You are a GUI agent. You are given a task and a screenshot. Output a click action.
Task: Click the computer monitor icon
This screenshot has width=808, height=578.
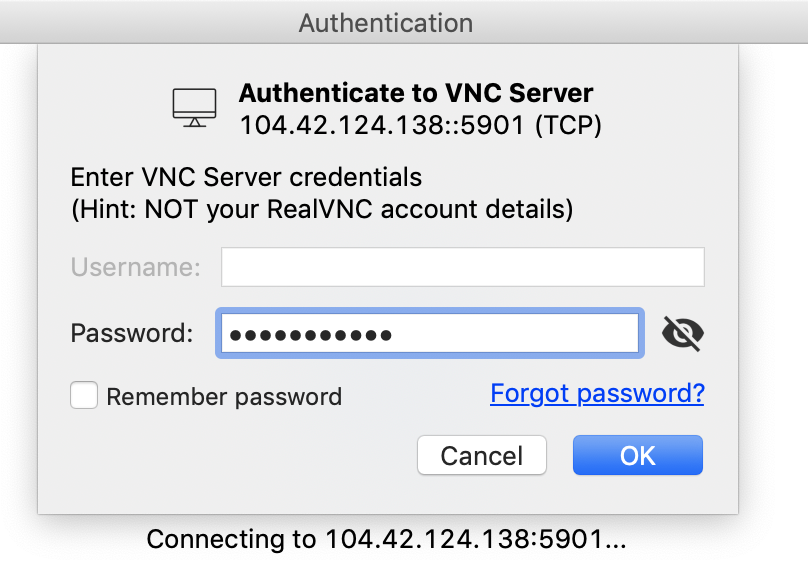[194, 108]
